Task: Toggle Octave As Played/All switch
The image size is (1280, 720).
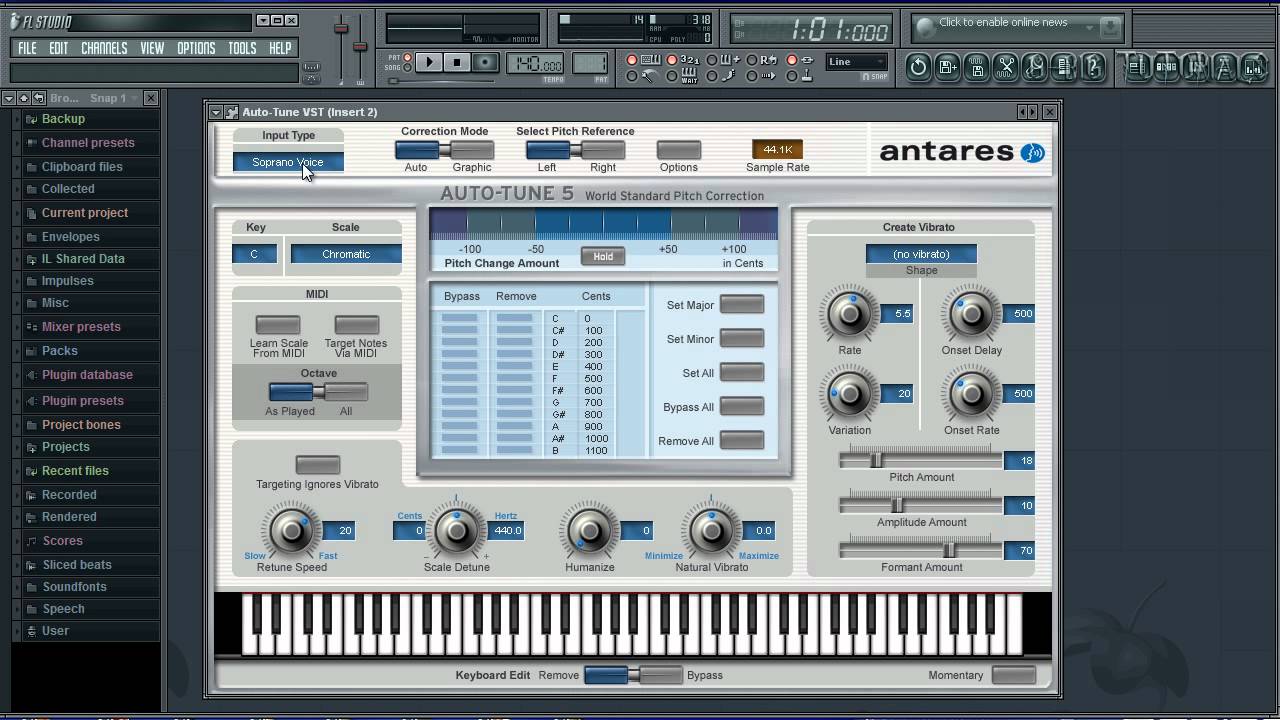Action: click(x=318, y=392)
